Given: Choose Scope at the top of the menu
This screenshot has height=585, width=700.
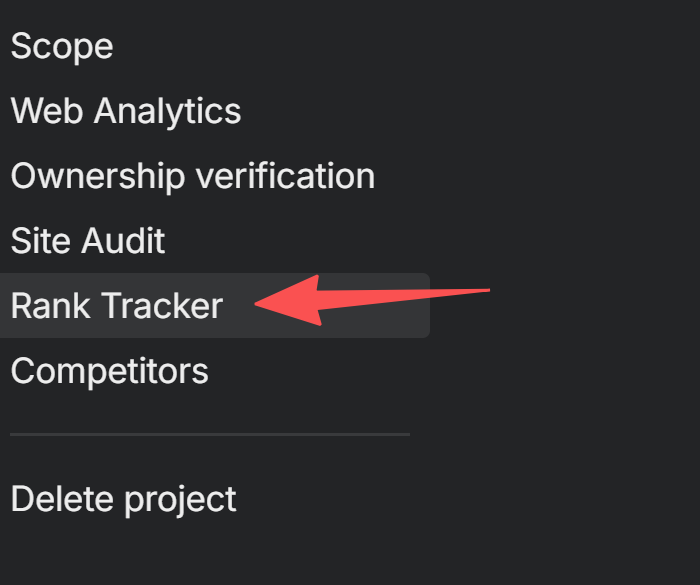Looking at the screenshot, I should [62, 47].
